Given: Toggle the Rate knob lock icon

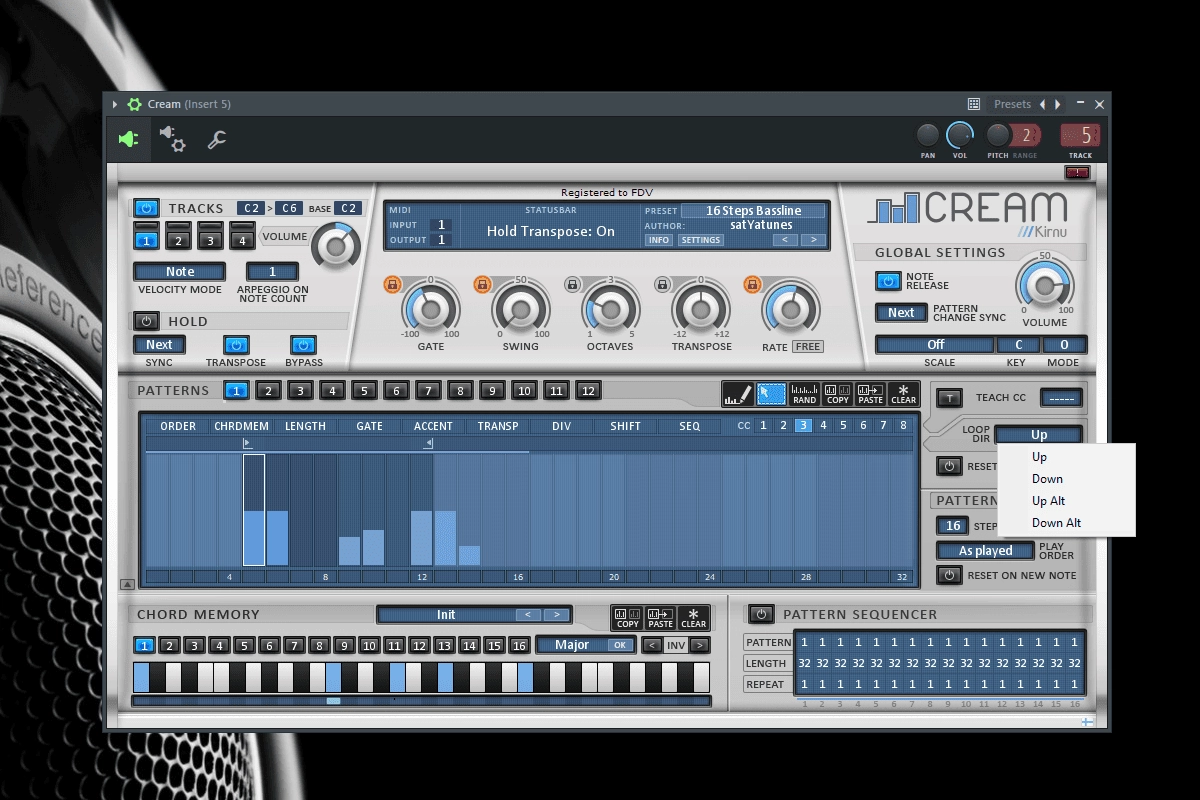Looking at the screenshot, I should (x=752, y=285).
